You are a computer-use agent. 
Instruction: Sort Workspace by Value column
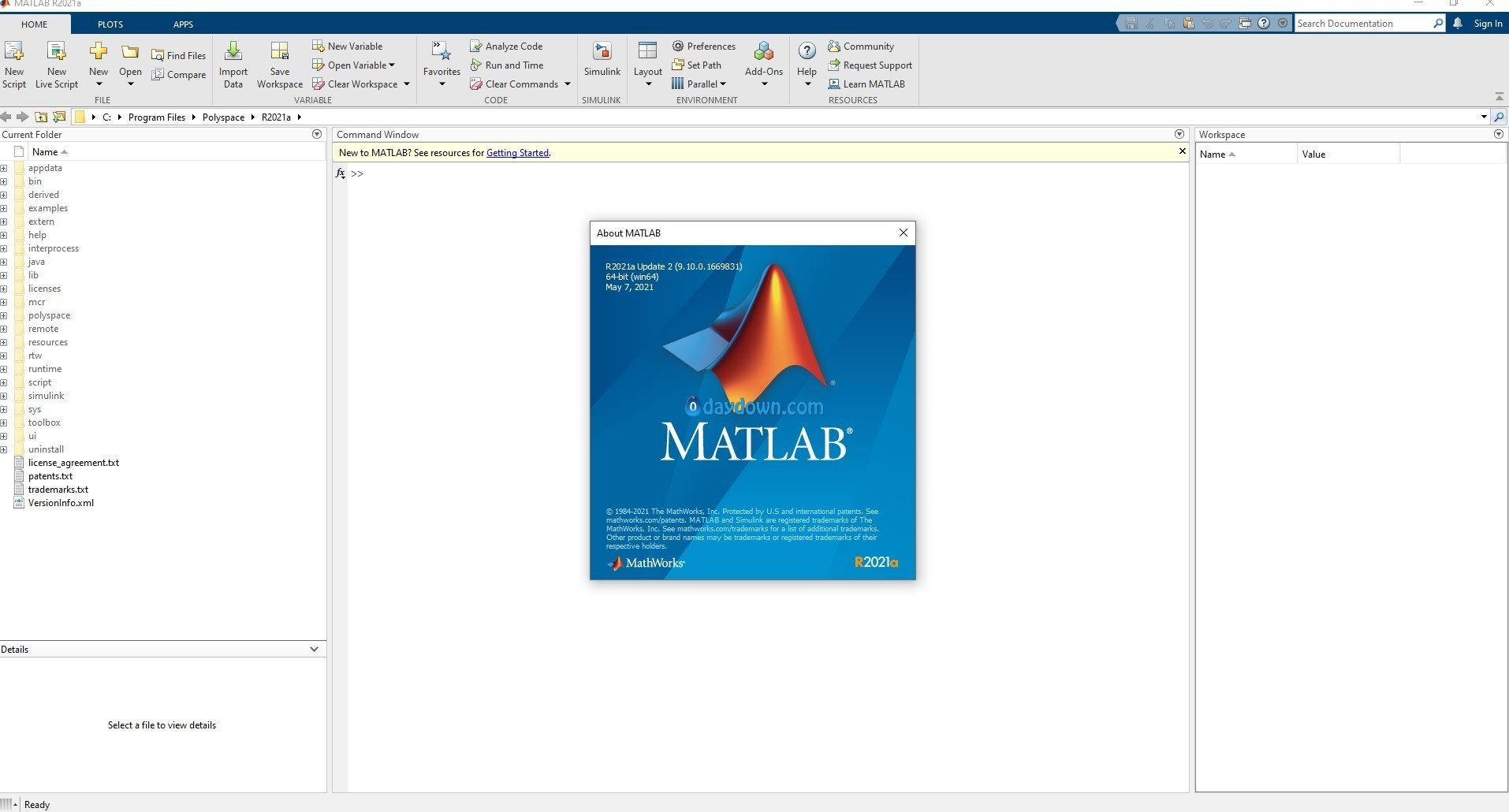[1348, 154]
